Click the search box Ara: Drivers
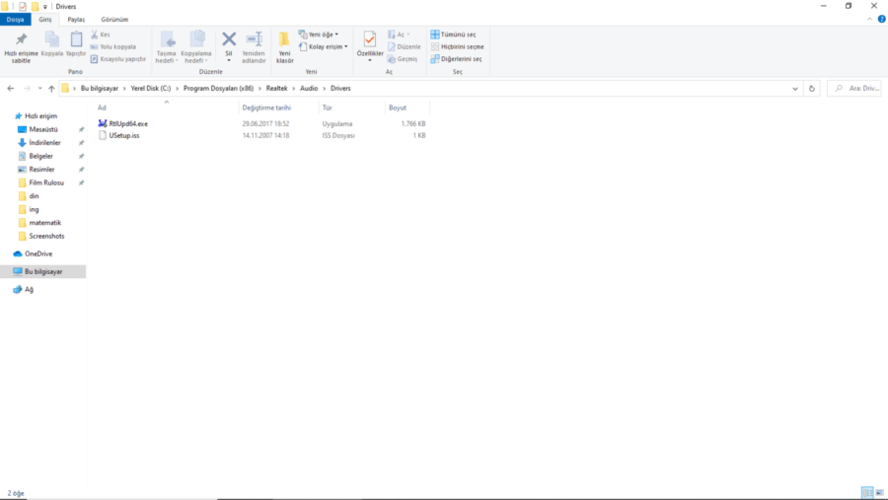888x500 pixels. (855, 88)
